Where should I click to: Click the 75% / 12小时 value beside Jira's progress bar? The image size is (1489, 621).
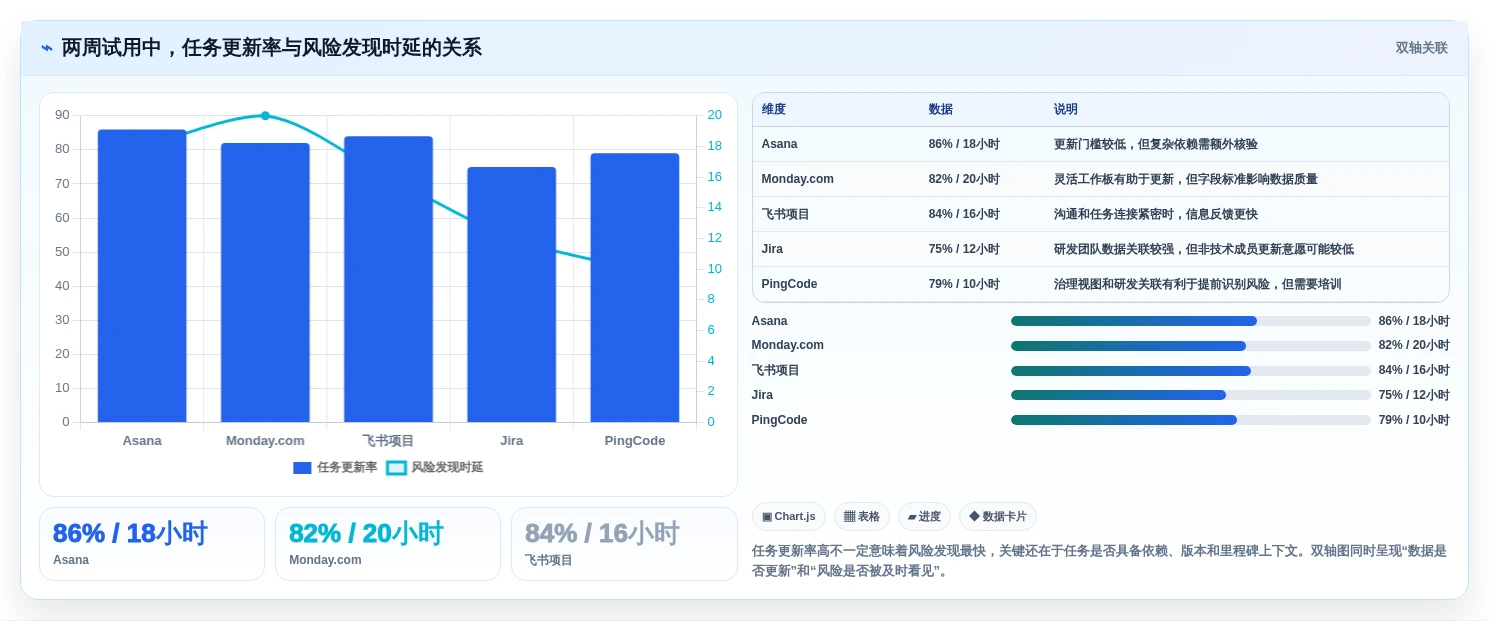[1414, 395]
